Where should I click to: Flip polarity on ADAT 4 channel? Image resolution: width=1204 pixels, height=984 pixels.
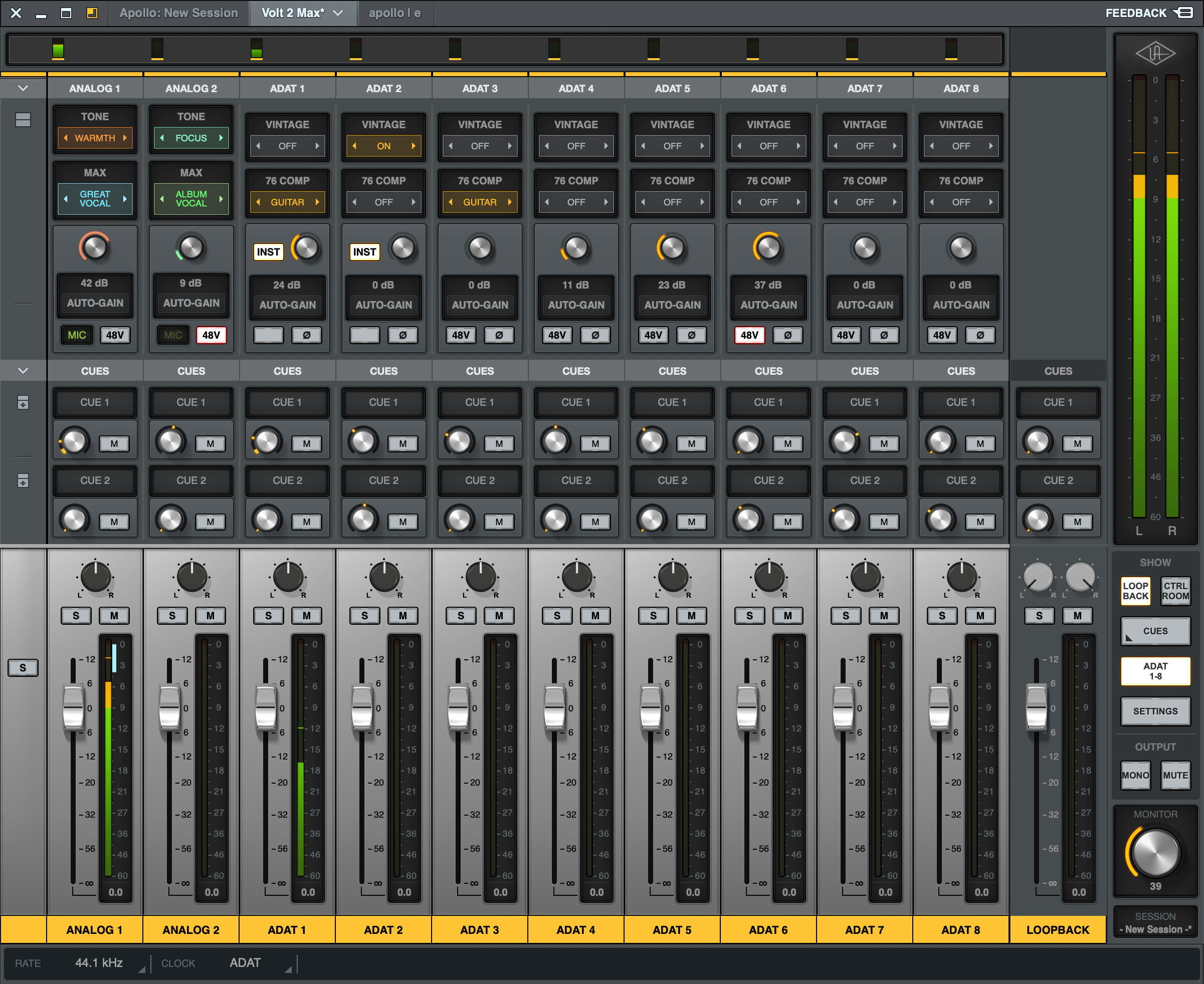point(595,335)
